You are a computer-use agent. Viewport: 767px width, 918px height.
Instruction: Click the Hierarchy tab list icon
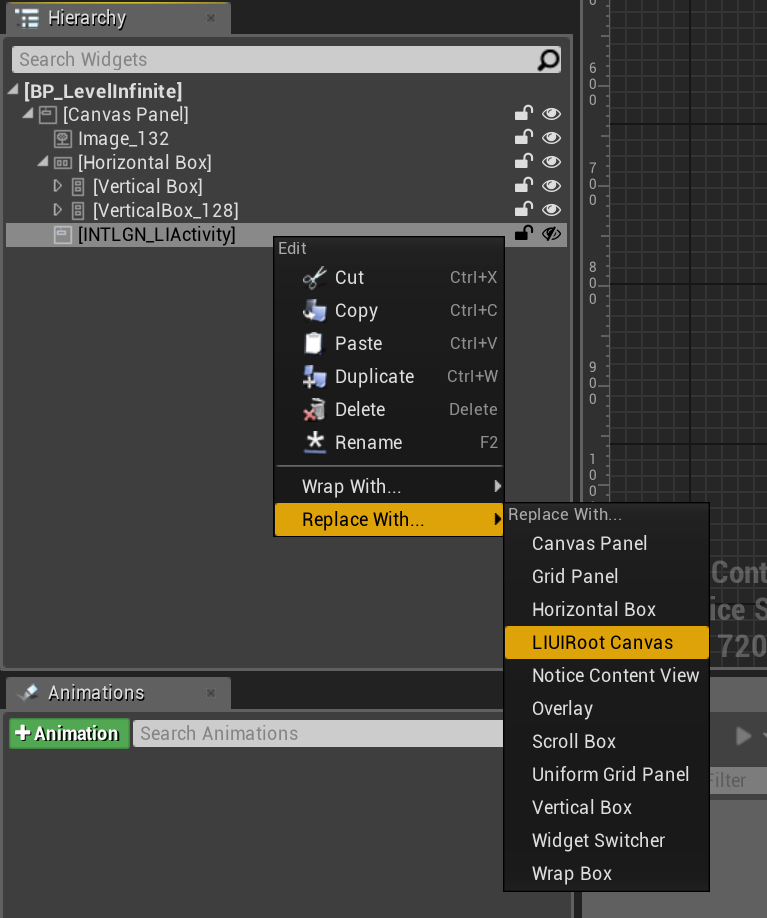click(27, 18)
